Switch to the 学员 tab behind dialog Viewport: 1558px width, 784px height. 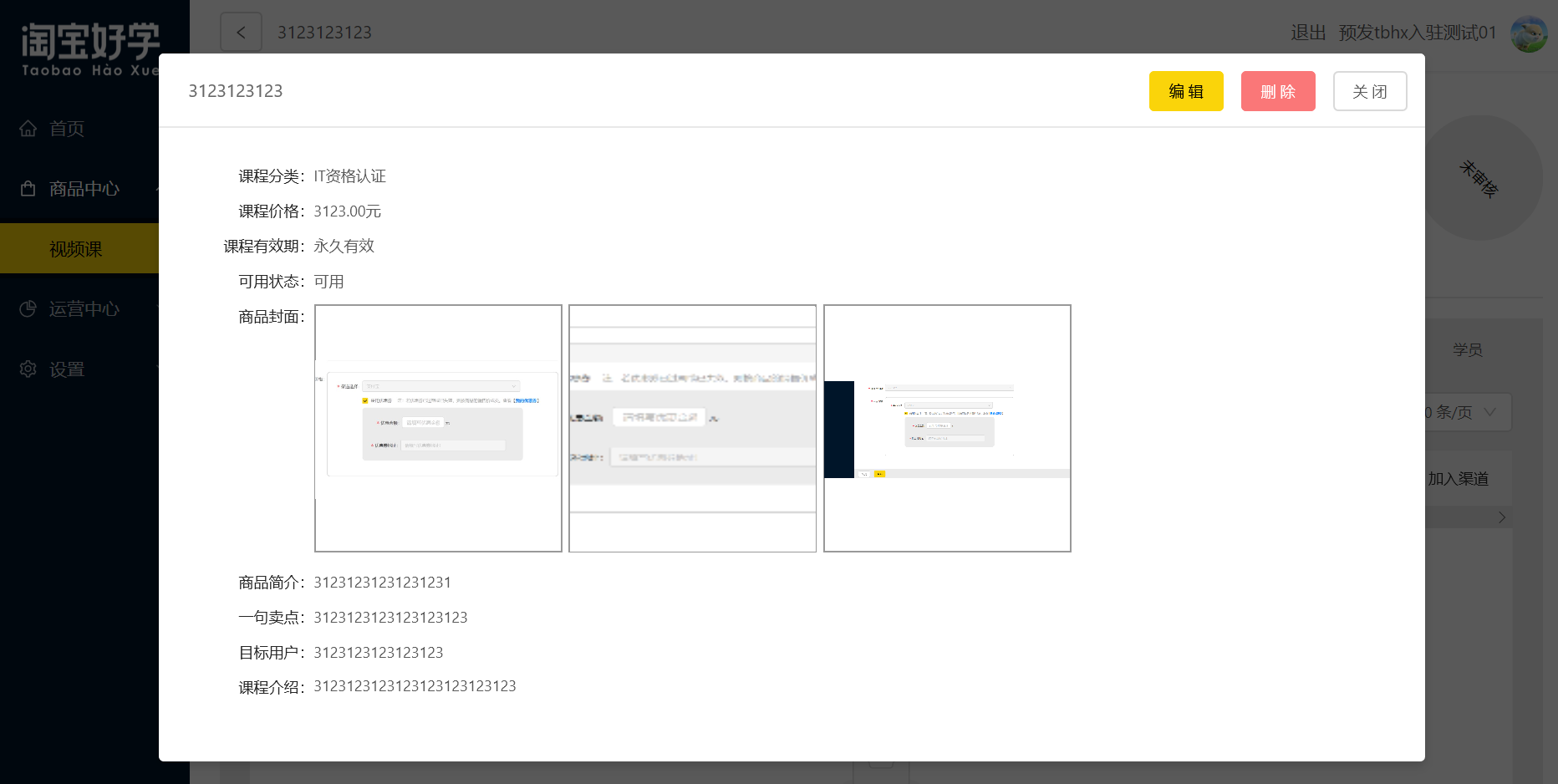pos(1467,350)
